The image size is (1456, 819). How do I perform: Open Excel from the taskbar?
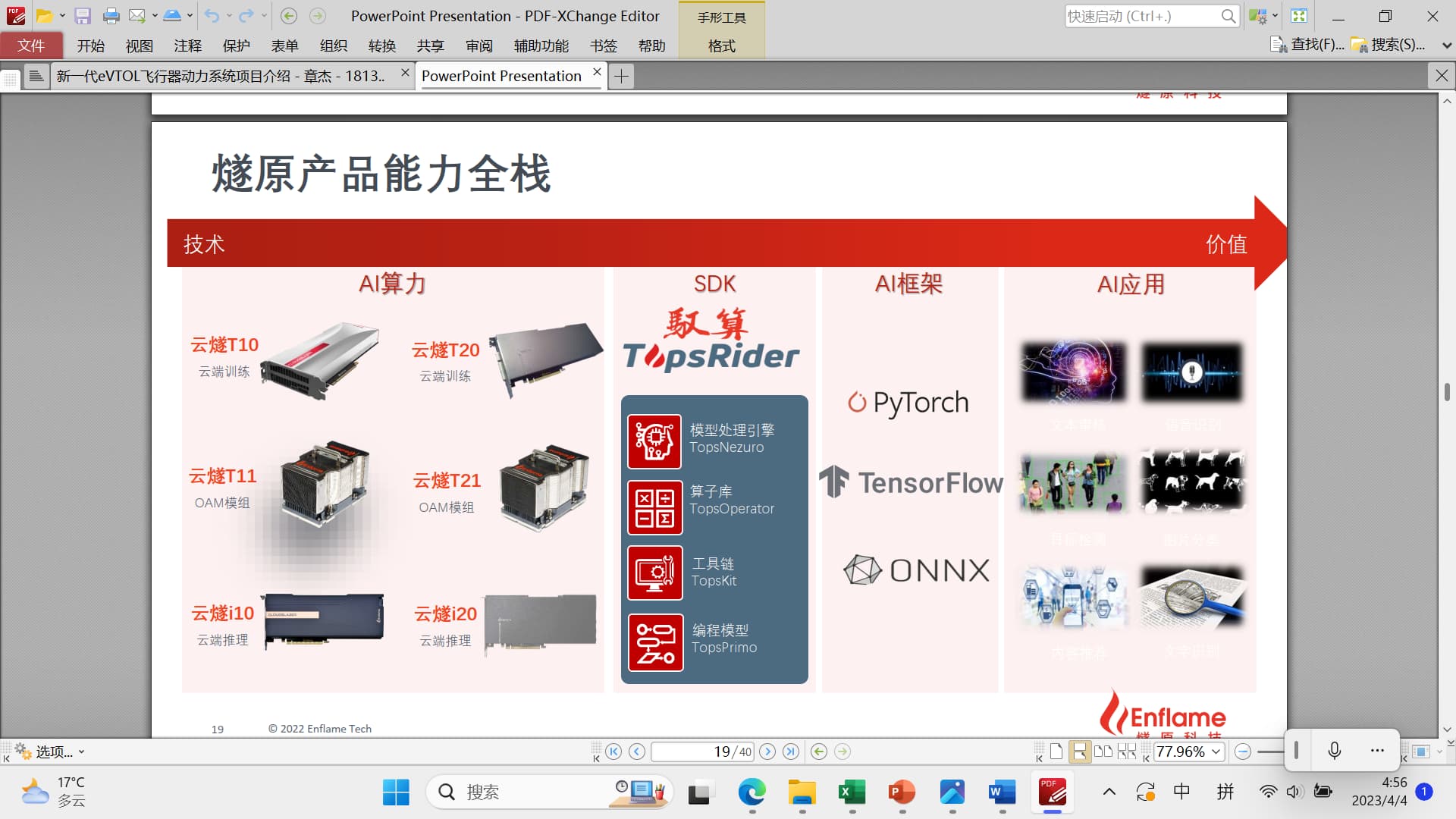point(852,792)
